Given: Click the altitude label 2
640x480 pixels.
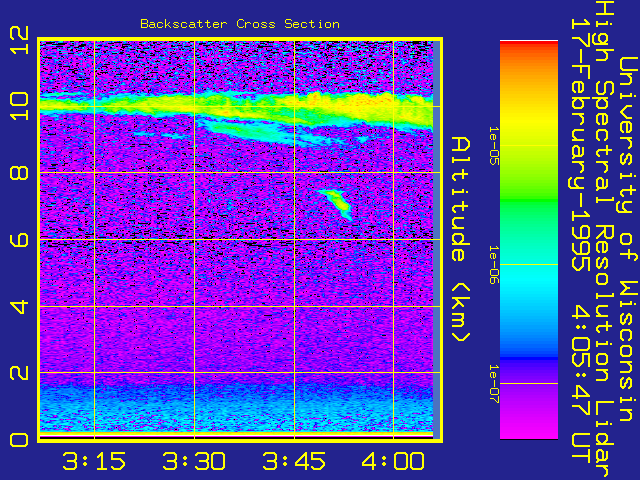Looking at the screenshot, I should point(19,373).
